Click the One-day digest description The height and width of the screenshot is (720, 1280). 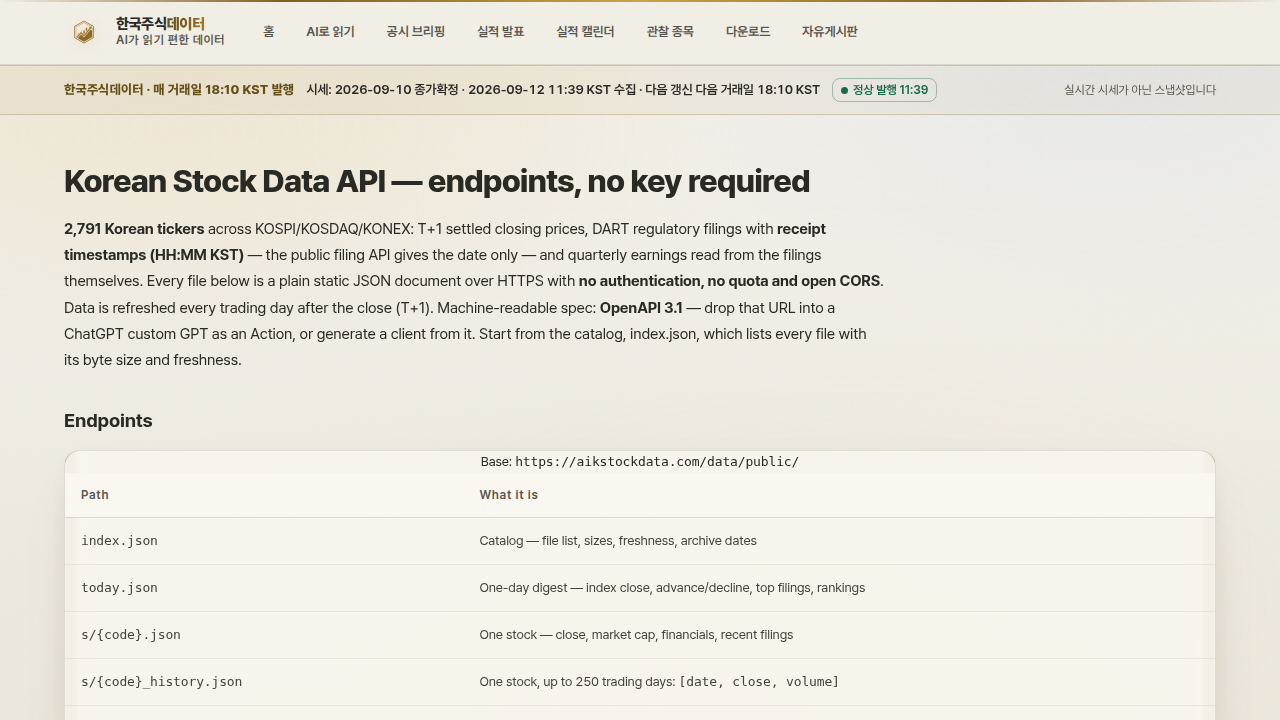672,588
